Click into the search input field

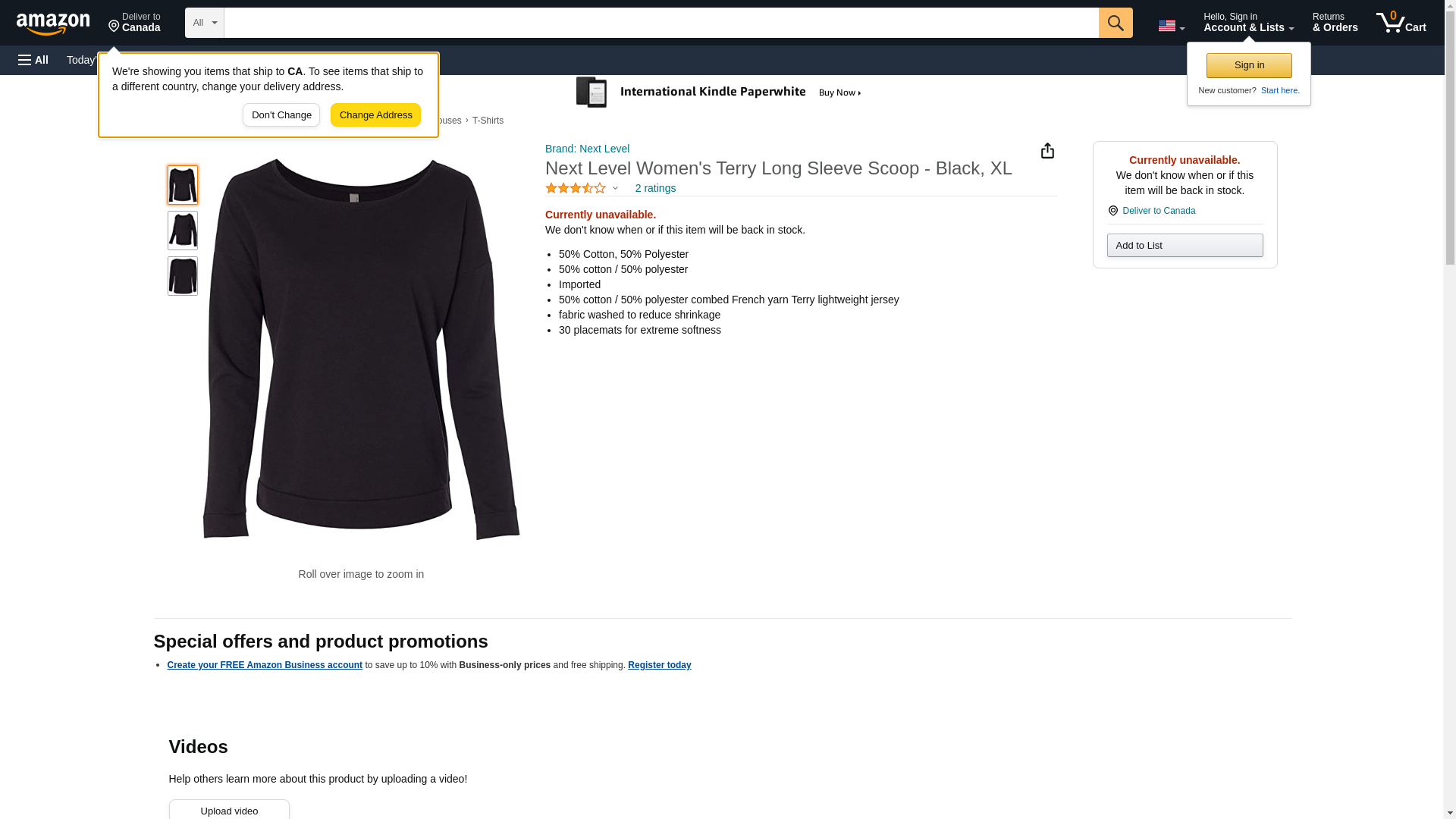tap(661, 23)
